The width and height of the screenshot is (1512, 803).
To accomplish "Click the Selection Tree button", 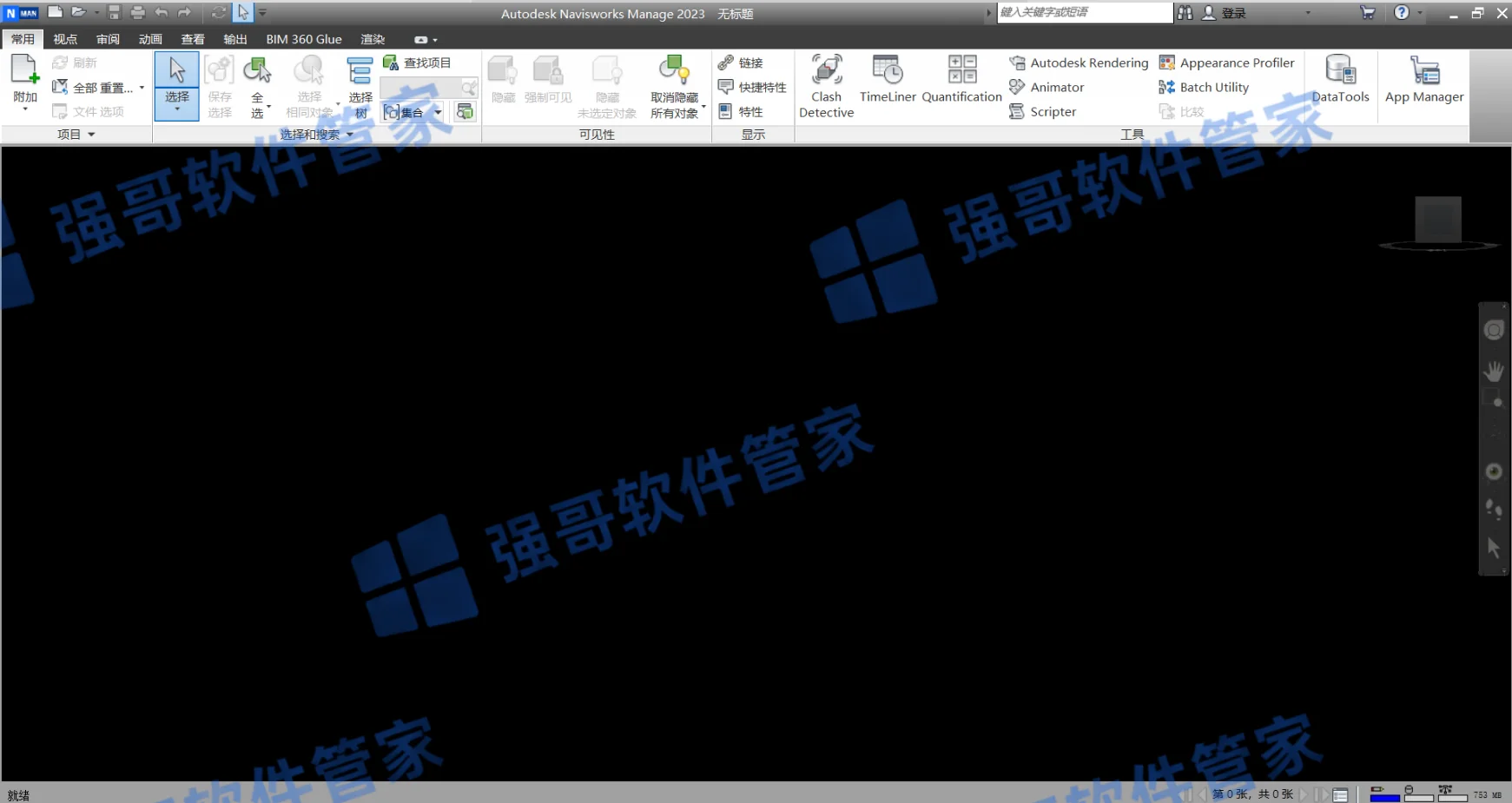I will [x=360, y=86].
